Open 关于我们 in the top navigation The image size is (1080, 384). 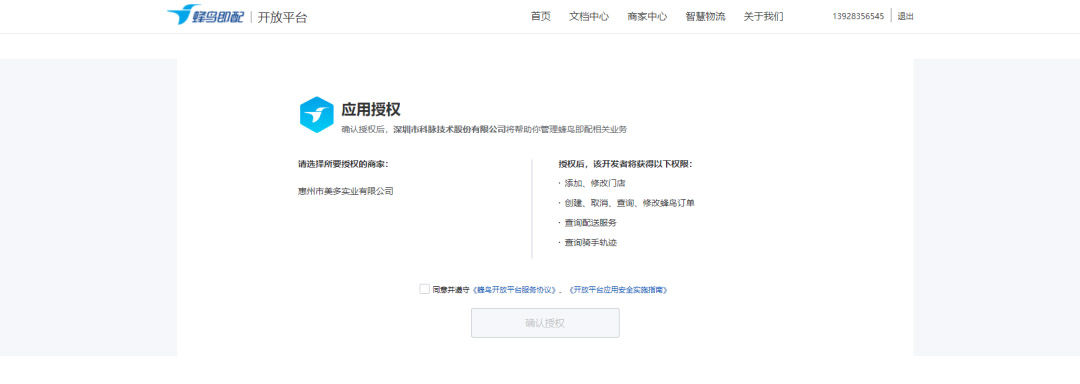763,17
